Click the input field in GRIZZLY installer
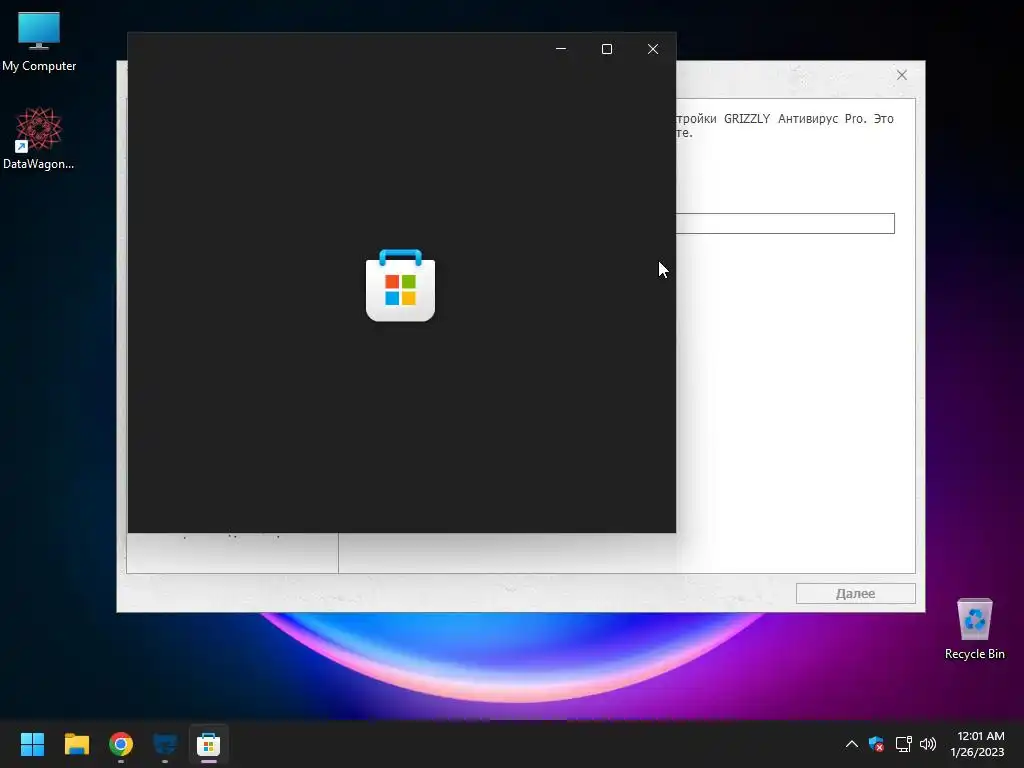Screen dimensions: 1024x768 click(785, 223)
